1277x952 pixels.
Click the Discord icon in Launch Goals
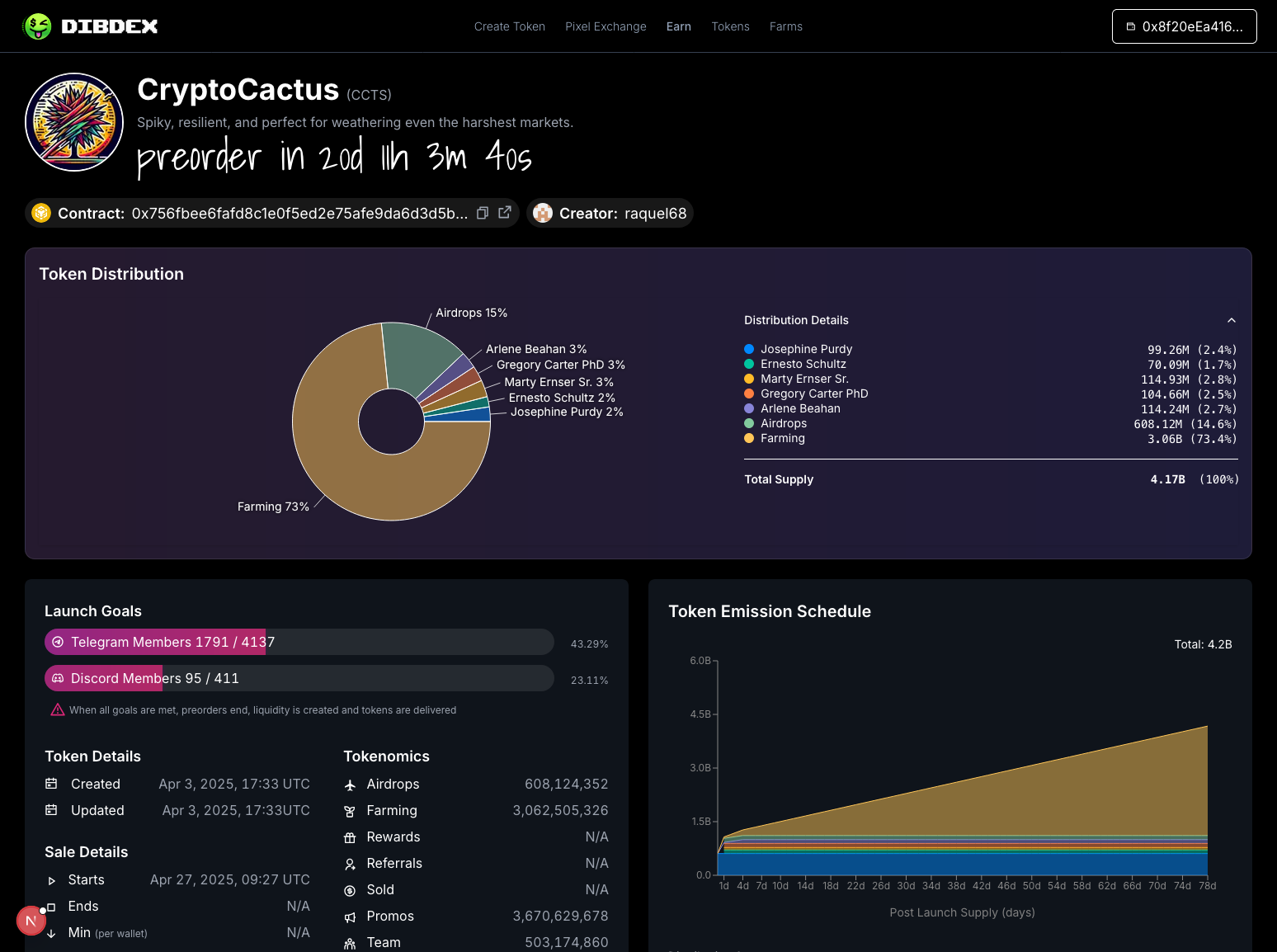pyautogui.click(x=58, y=678)
